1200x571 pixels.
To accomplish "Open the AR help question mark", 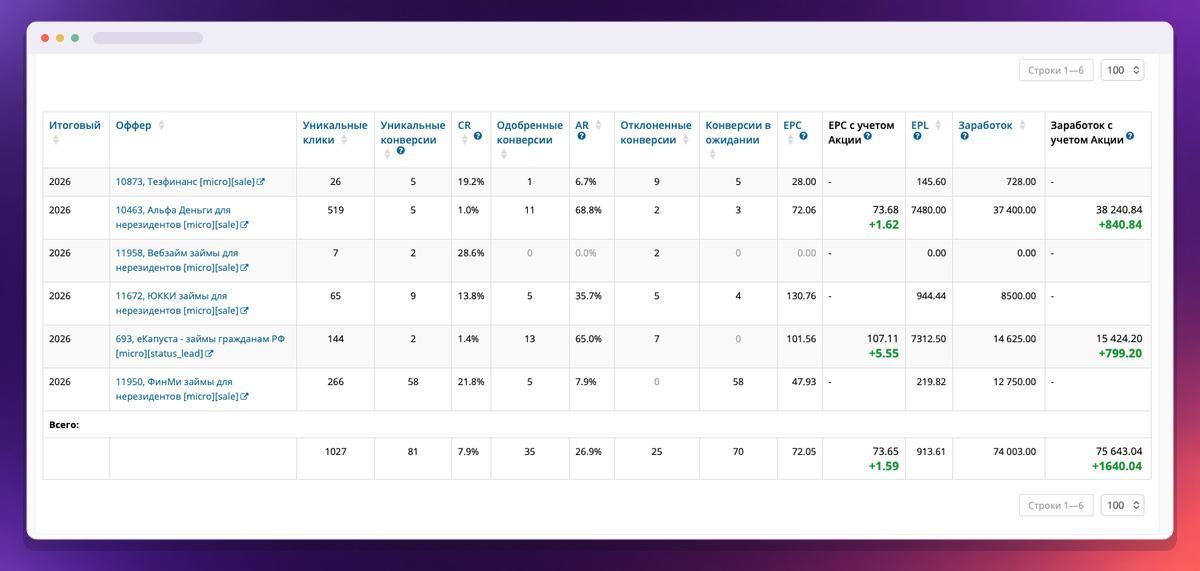I will (581, 136).
